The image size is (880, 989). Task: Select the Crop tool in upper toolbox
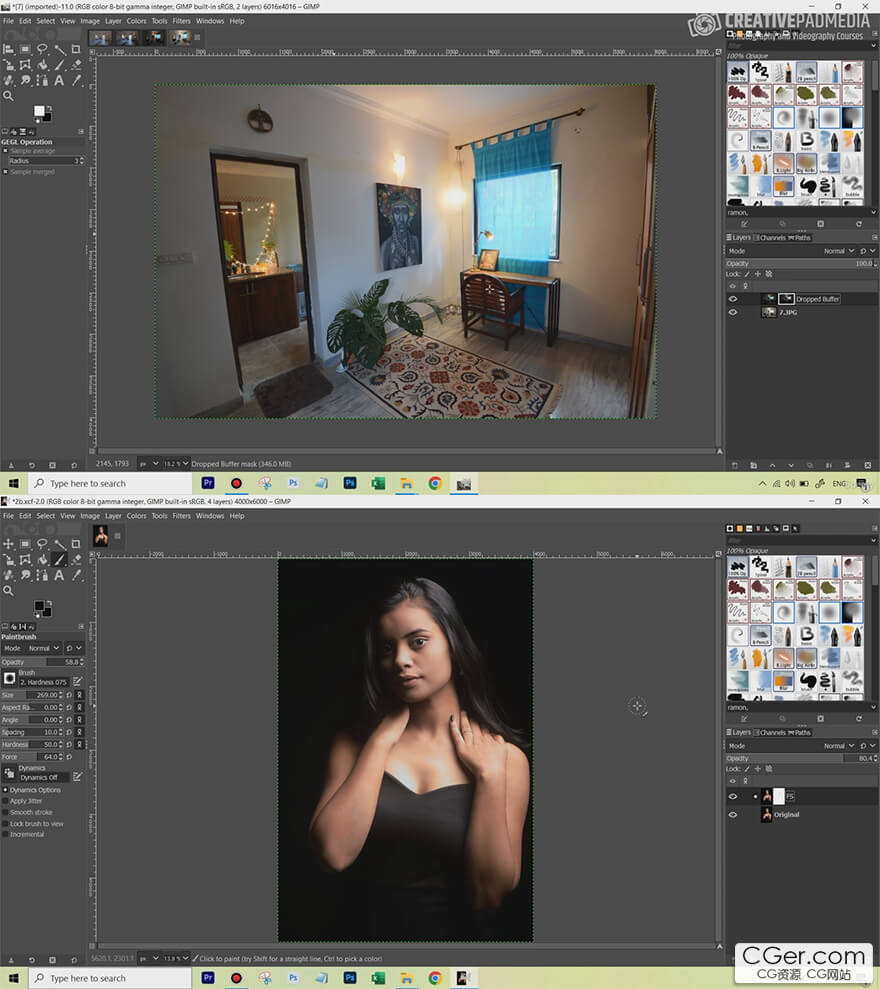click(x=77, y=48)
